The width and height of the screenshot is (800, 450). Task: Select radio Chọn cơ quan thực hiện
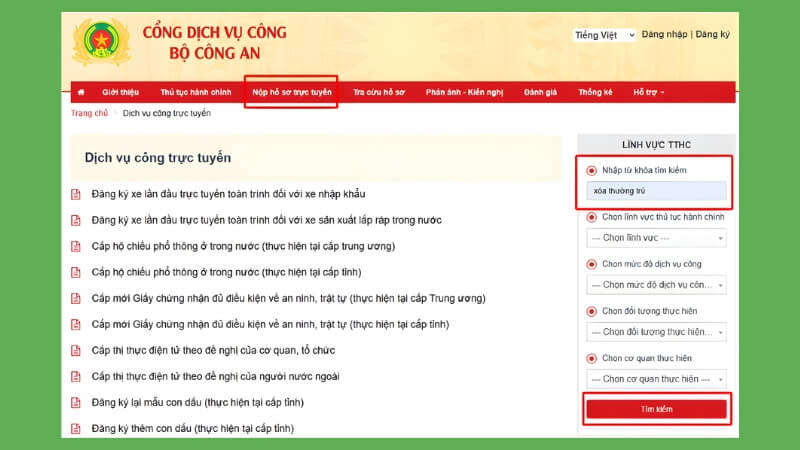591,358
